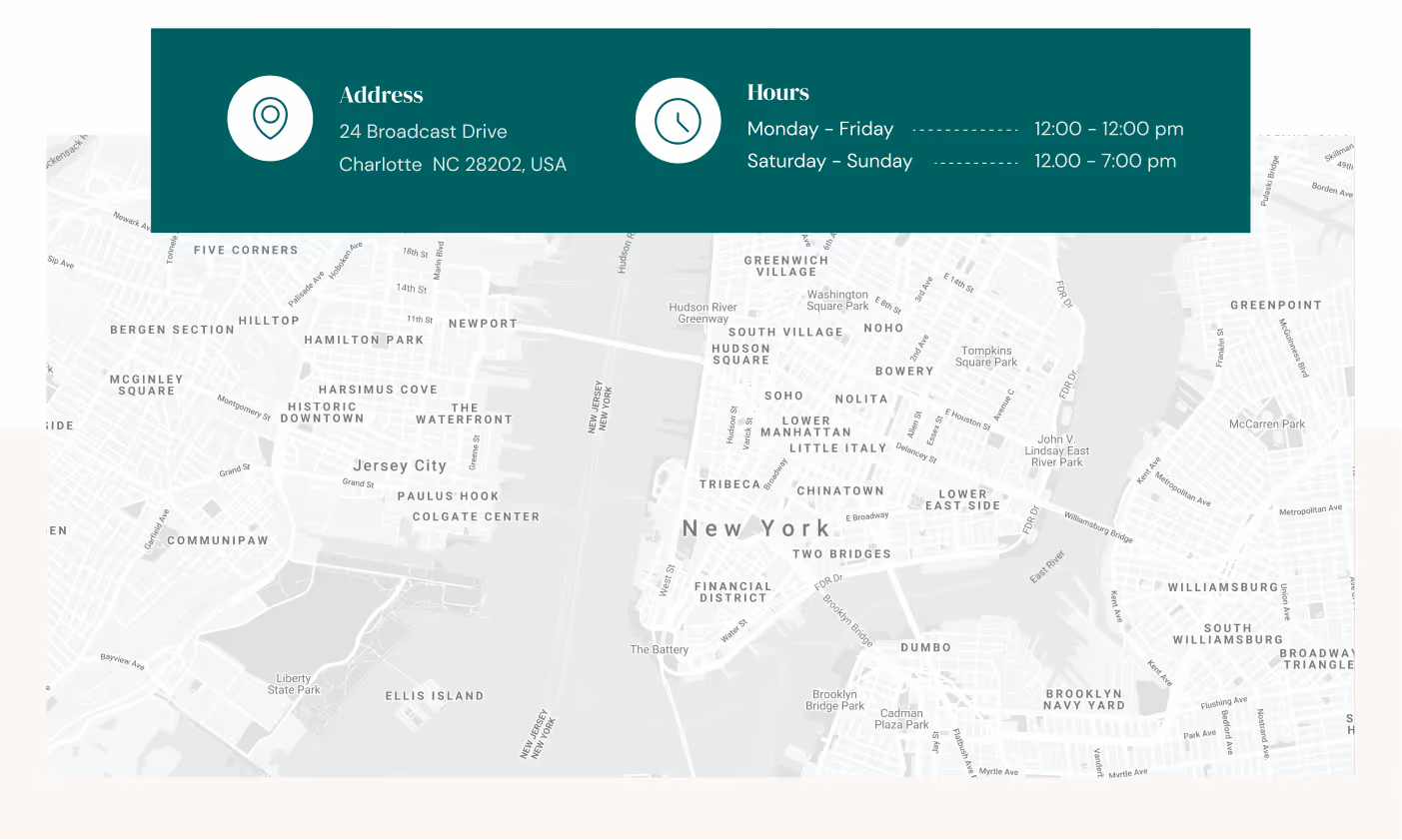
Task: Click 'Brooklyn Bridge Park' on the map
Action: click(835, 700)
